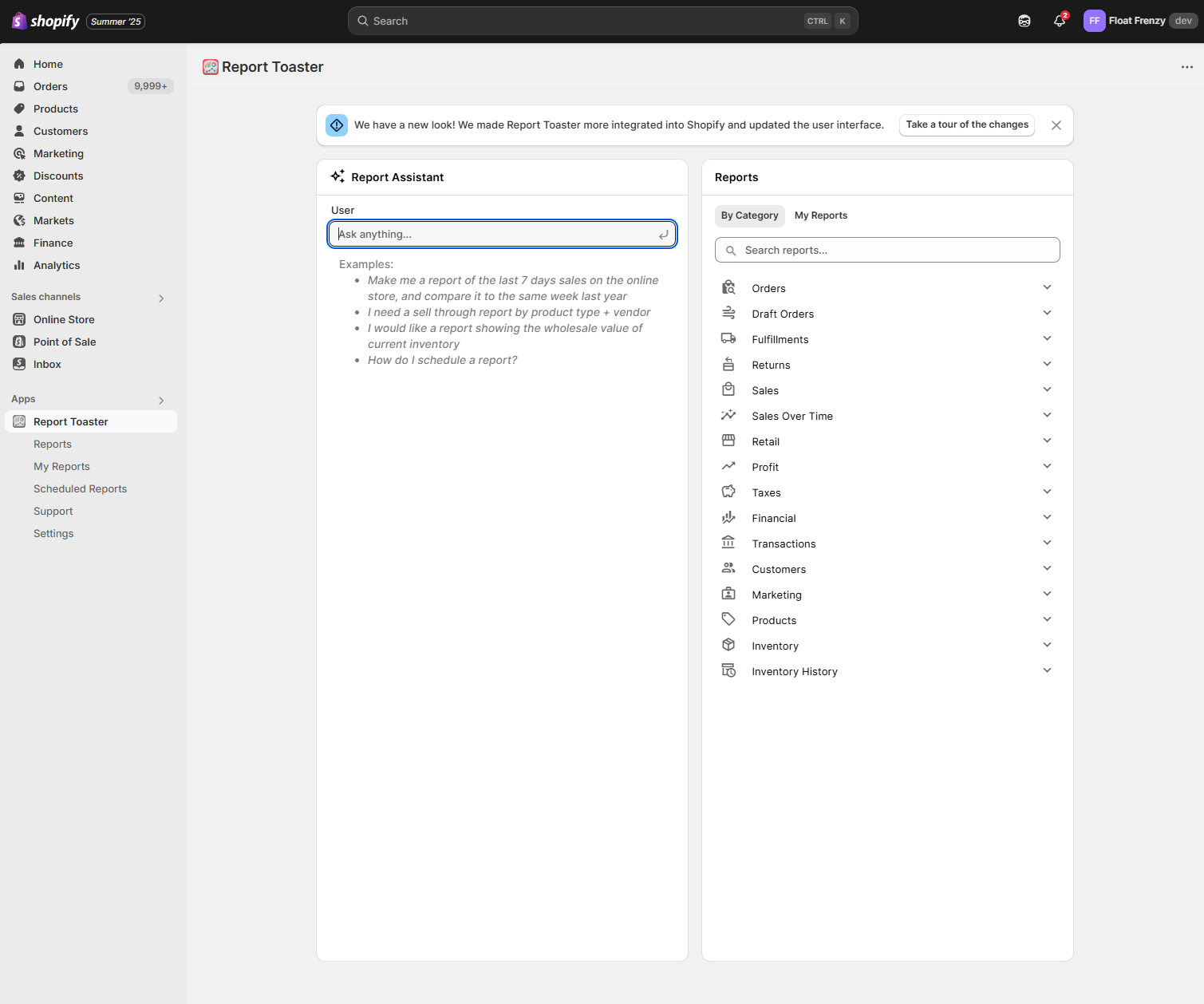Click Take a tour of the changes

(966, 125)
